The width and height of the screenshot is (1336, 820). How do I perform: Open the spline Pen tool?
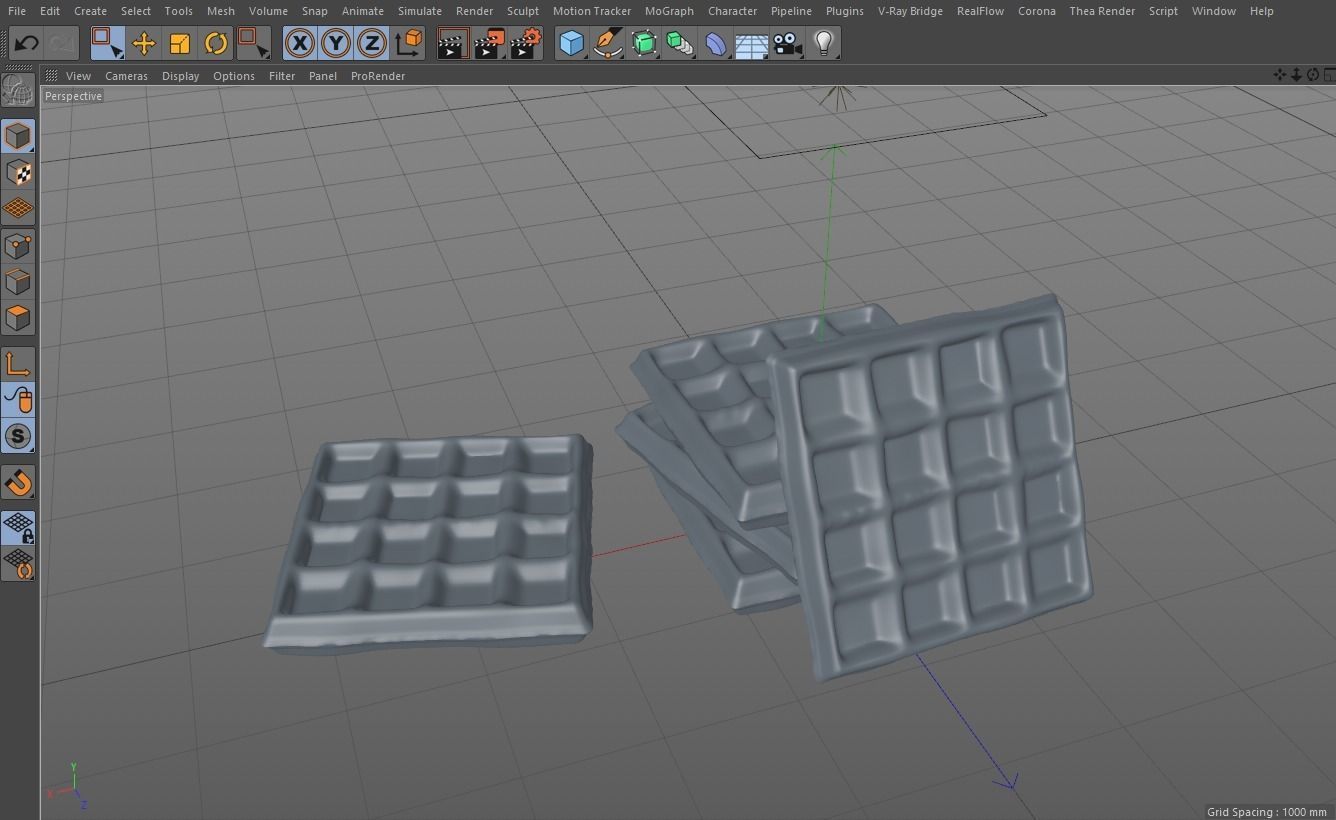(607, 43)
